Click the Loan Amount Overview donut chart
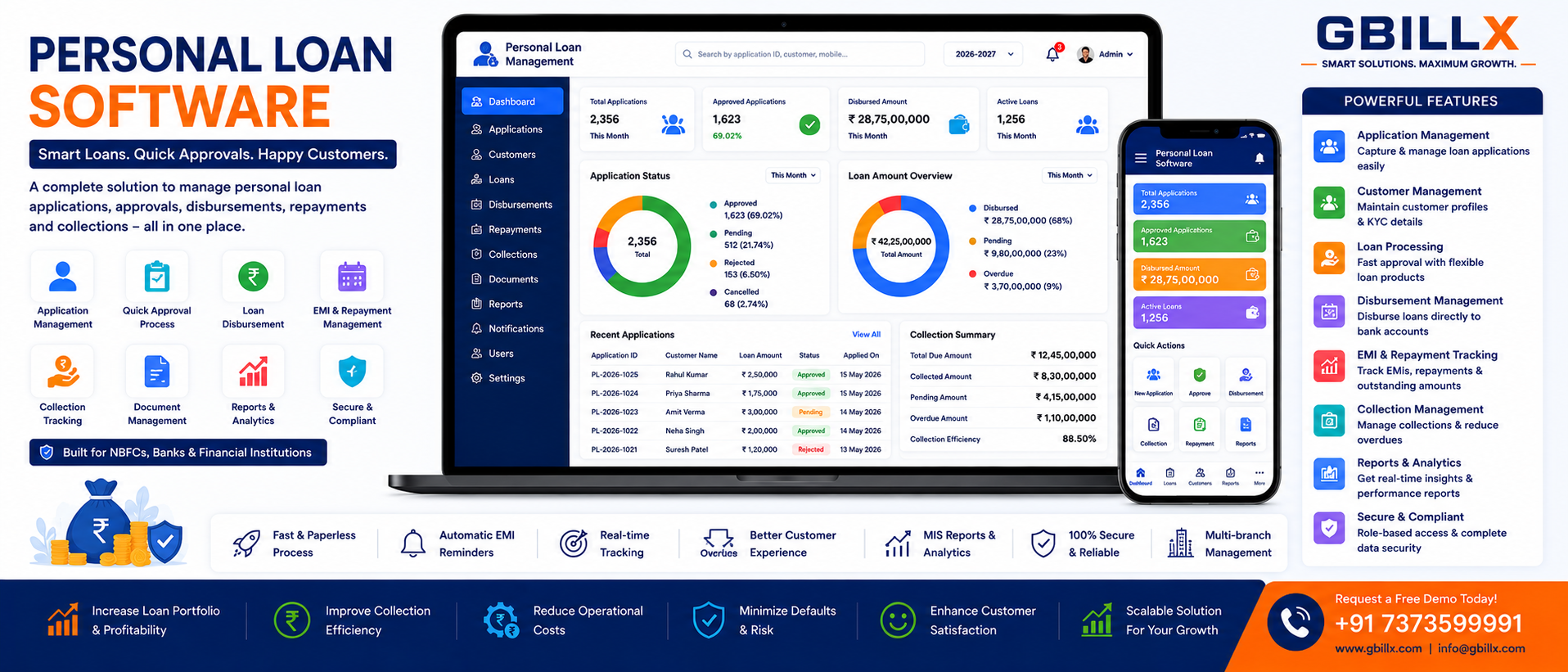 point(901,246)
